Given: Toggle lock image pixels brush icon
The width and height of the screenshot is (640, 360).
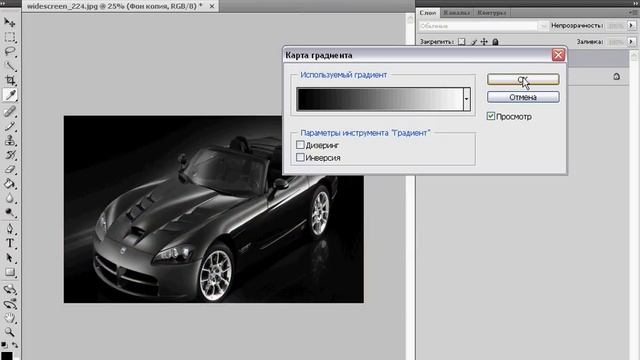Looking at the screenshot, I should (x=473, y=42).
